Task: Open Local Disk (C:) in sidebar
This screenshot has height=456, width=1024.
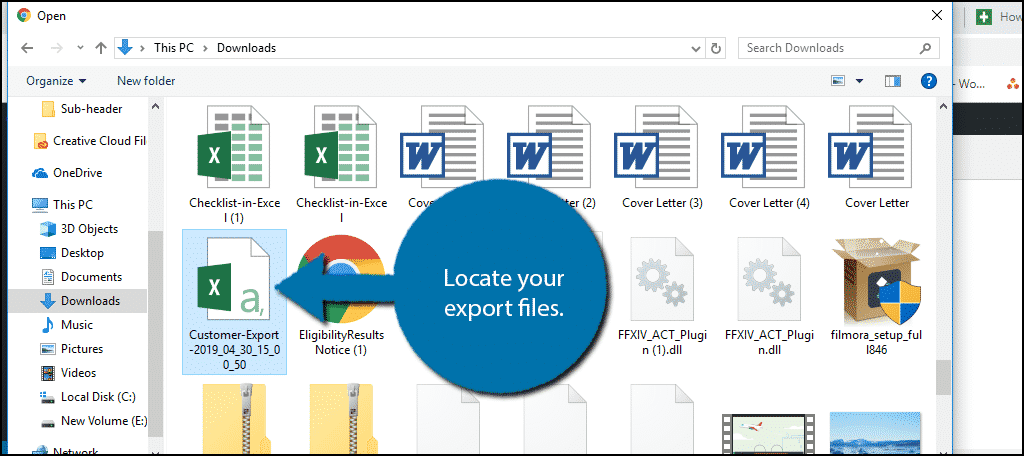Action: pos(87,397)
